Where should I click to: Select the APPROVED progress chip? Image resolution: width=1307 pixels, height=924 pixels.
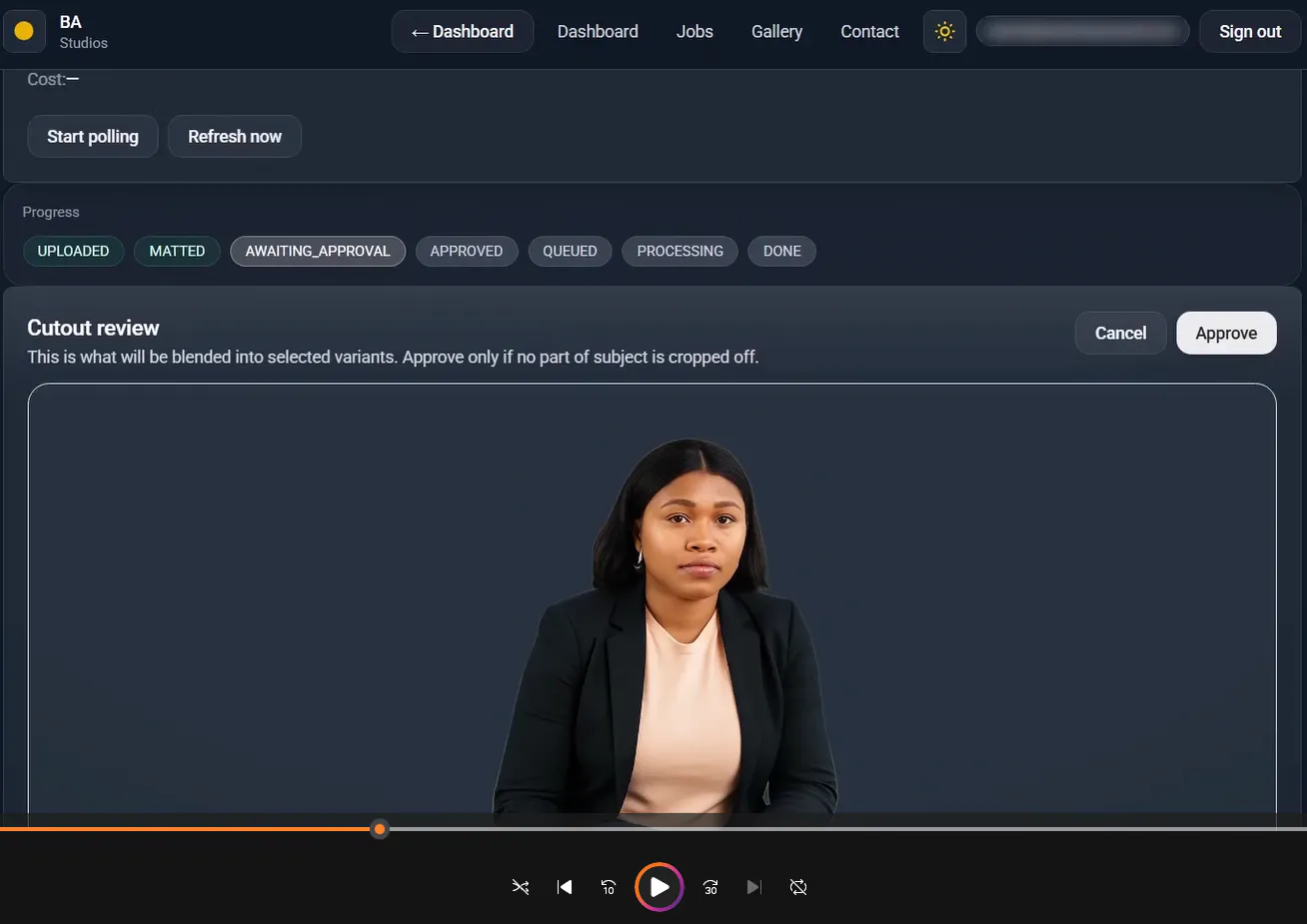(x=467, y=251)
